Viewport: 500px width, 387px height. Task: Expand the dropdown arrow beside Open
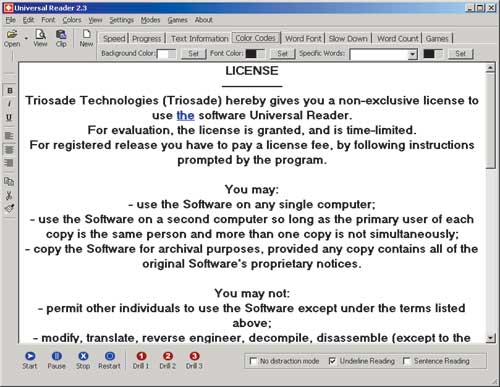pyautogui.click(x=26, y=38)
